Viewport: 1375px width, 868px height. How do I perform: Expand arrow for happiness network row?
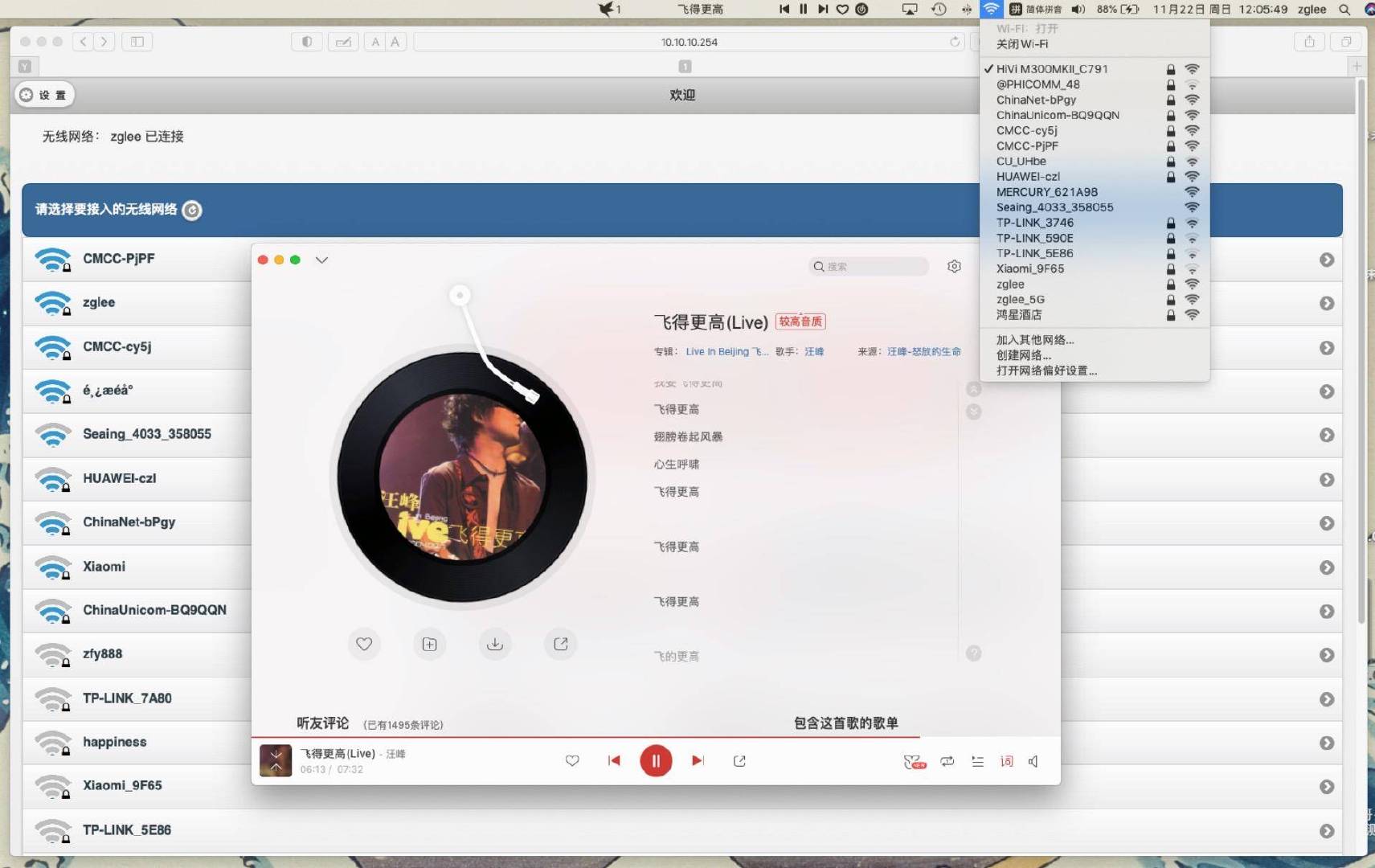click(x=1327, y=743)
